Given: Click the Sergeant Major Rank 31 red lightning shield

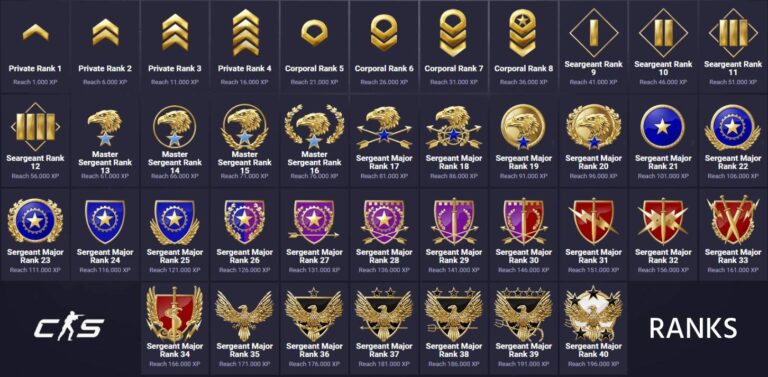Looking at the screenshot, I should click(593, 221).
